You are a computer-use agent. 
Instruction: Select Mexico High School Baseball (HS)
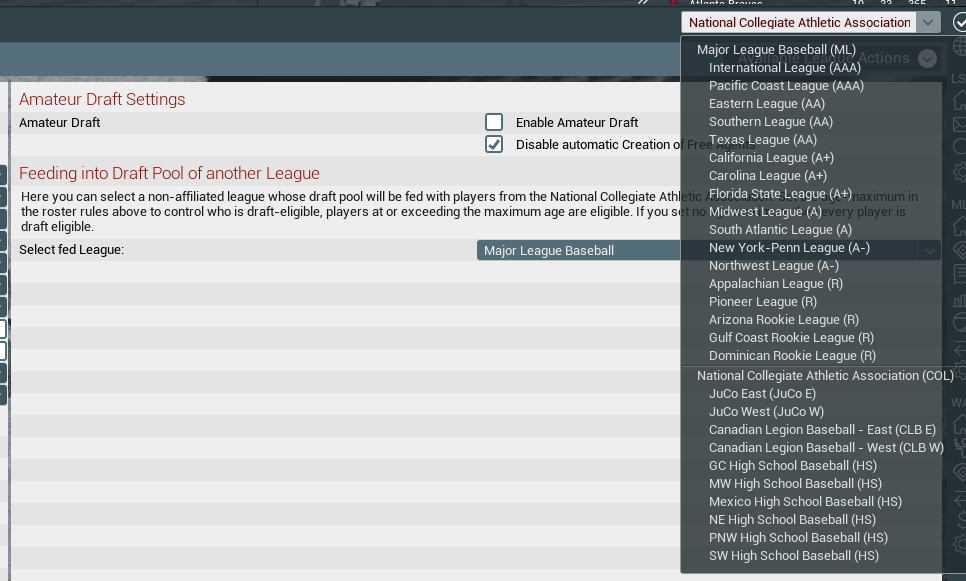(805, 502)
